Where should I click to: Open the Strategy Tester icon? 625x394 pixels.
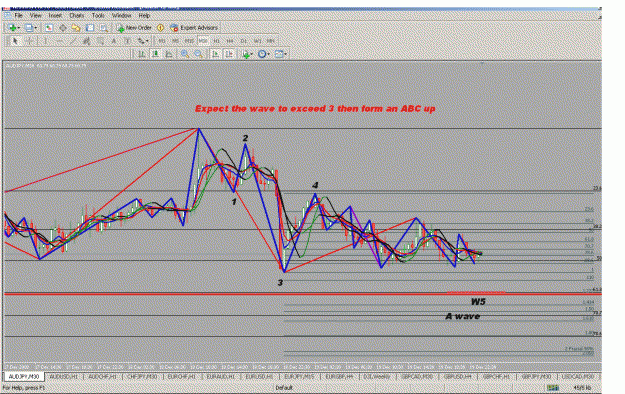pyautogui.click(x=104, y=28)
